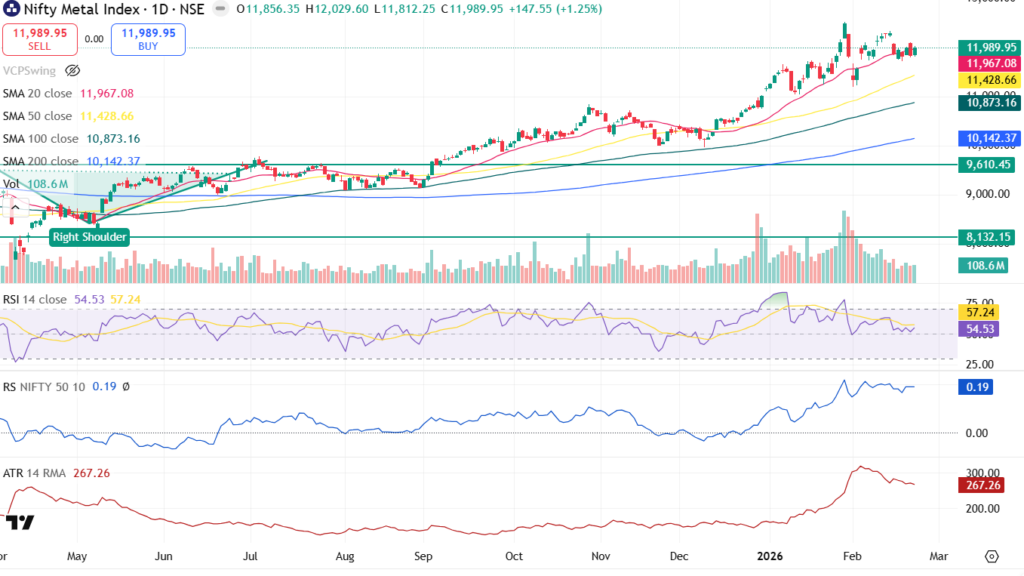Open chart settings gear on time axis

[x=991, y=556]
